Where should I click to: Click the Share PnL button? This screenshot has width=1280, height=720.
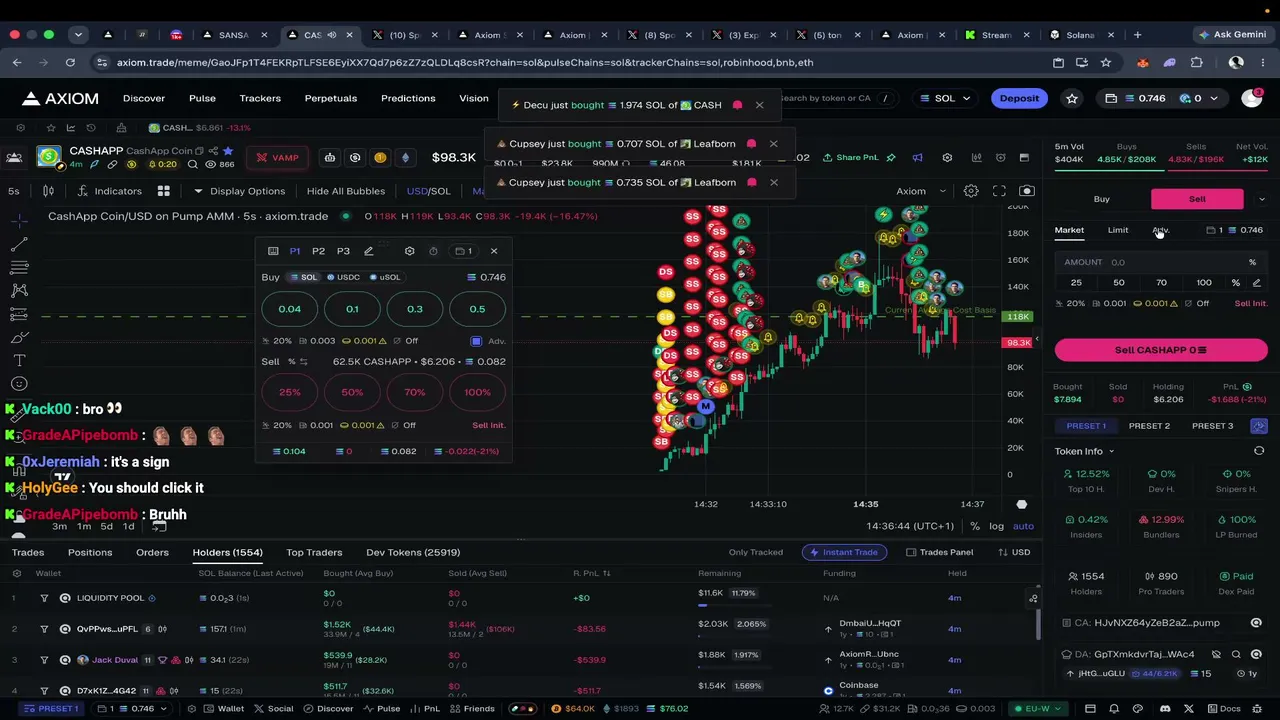point(851,158)
